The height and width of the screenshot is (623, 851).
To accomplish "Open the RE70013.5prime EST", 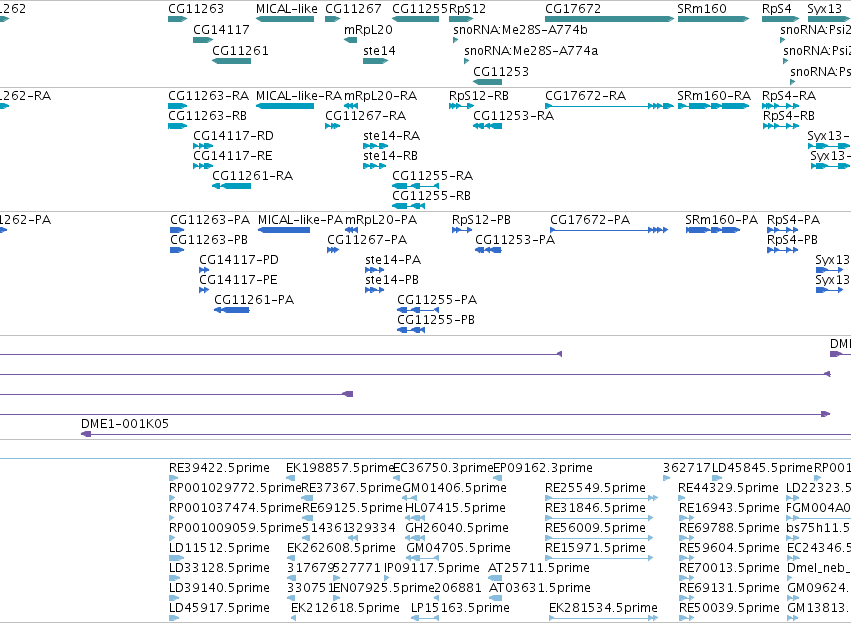I will click(687, 578).
